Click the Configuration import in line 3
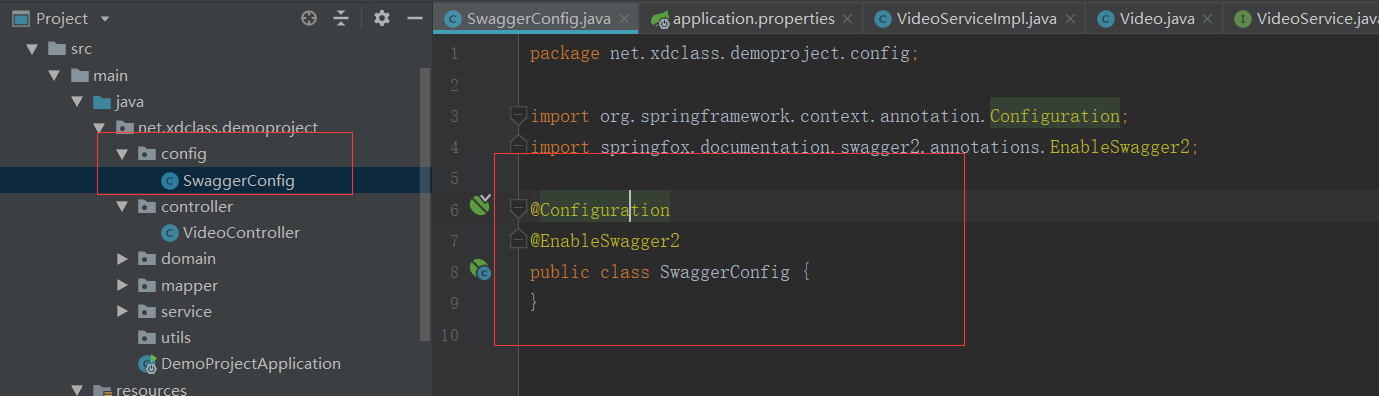The width and height of the screenshot is (1379, 396). (1054, 116)
